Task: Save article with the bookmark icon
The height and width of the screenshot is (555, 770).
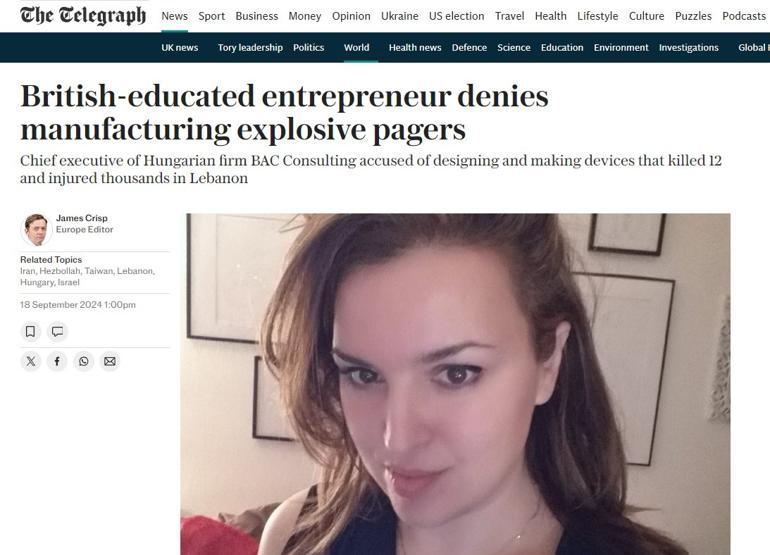Action: (x=30, y=332)
